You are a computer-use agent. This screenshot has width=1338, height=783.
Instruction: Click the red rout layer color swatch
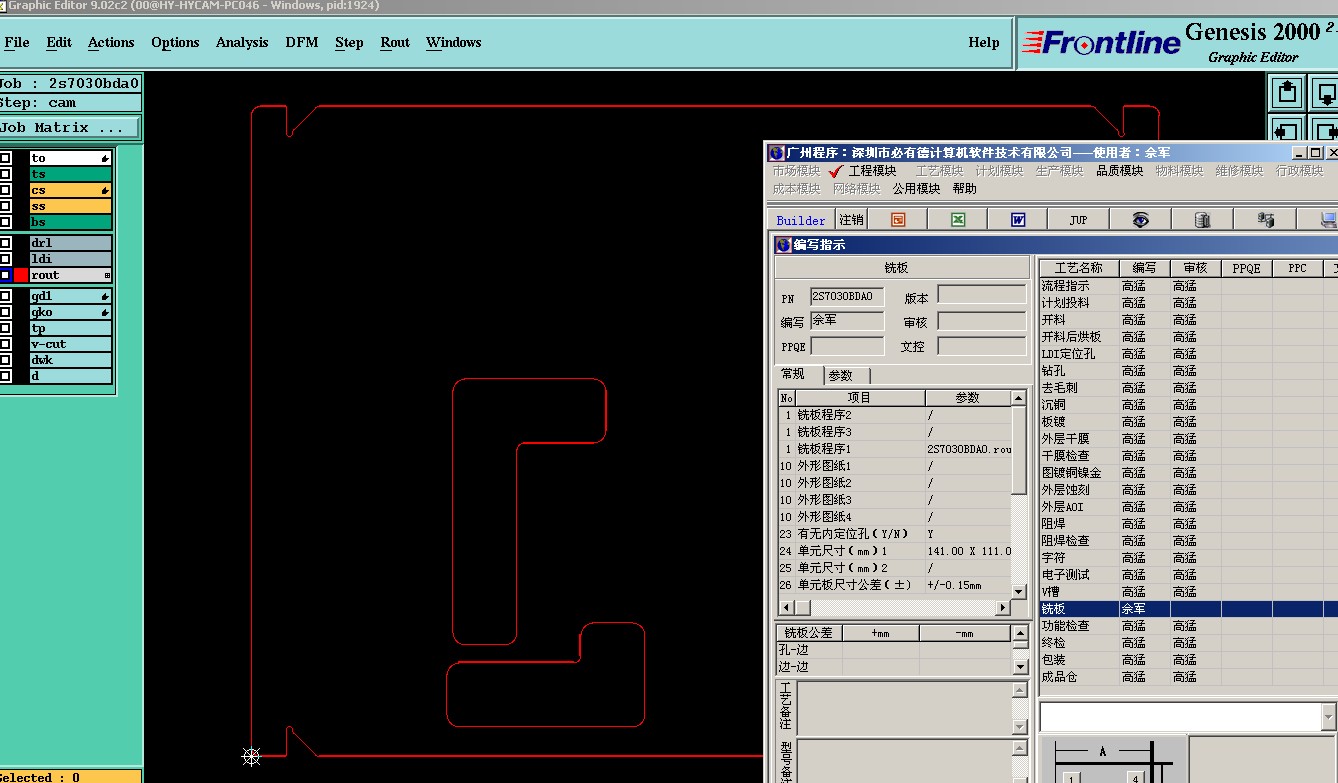click(x=21, y=275)
